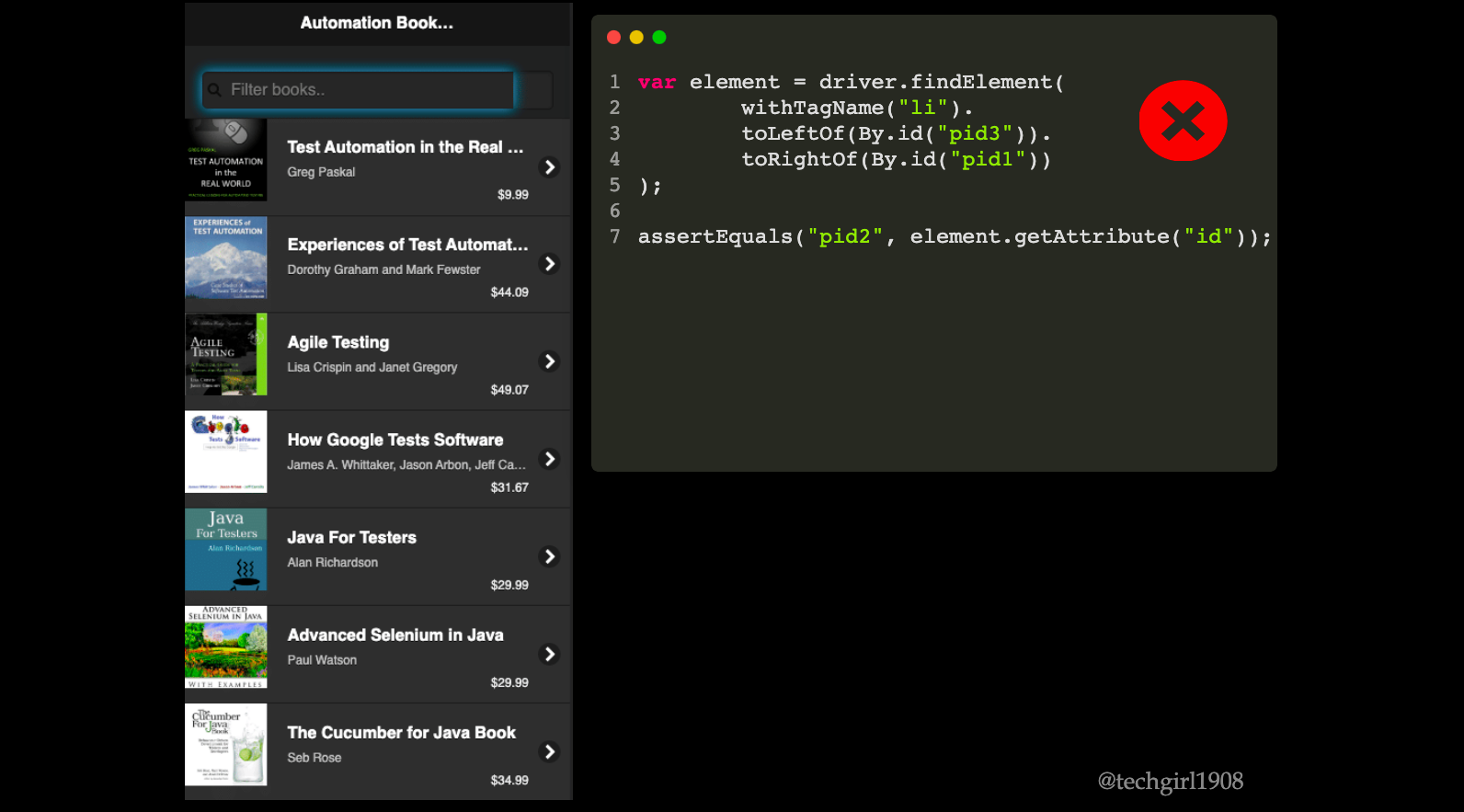This screenshot has width=1464, height=812.
Task: Click the yellow minimize dot in code window
Action: click(x=636, y=38)
